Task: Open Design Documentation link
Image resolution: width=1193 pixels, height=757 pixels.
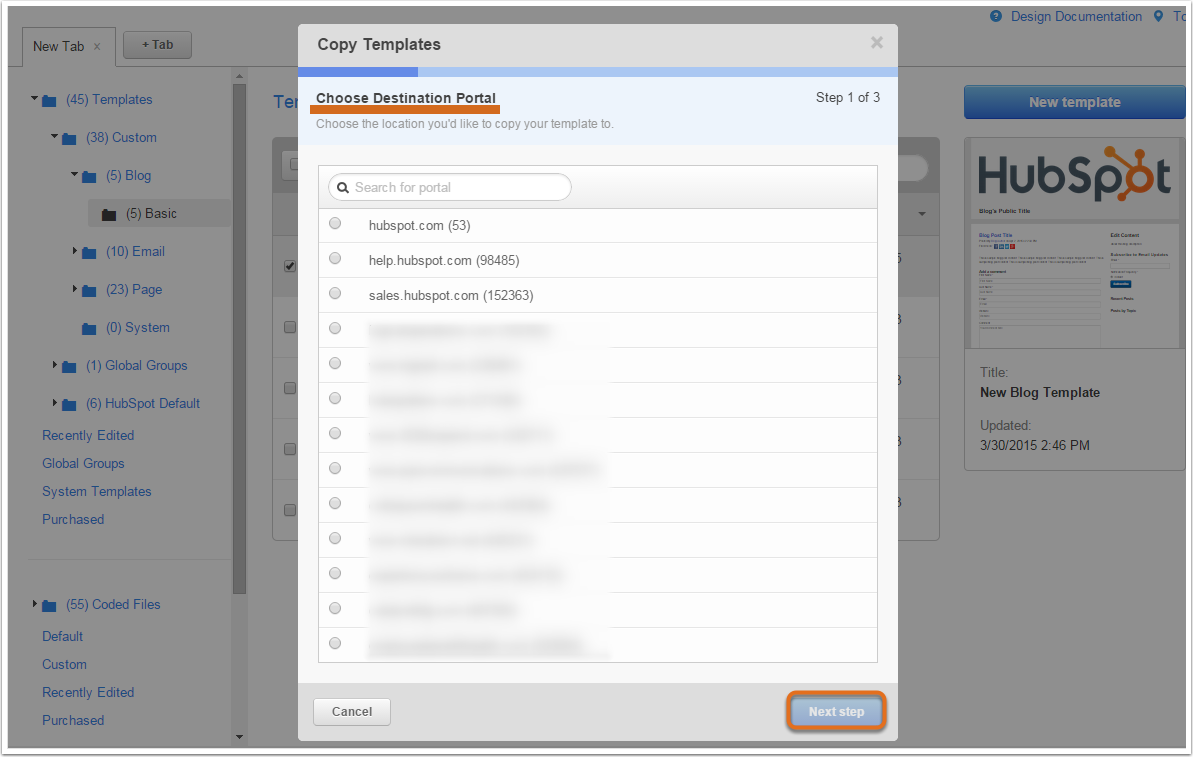Action: [1076, 16]
